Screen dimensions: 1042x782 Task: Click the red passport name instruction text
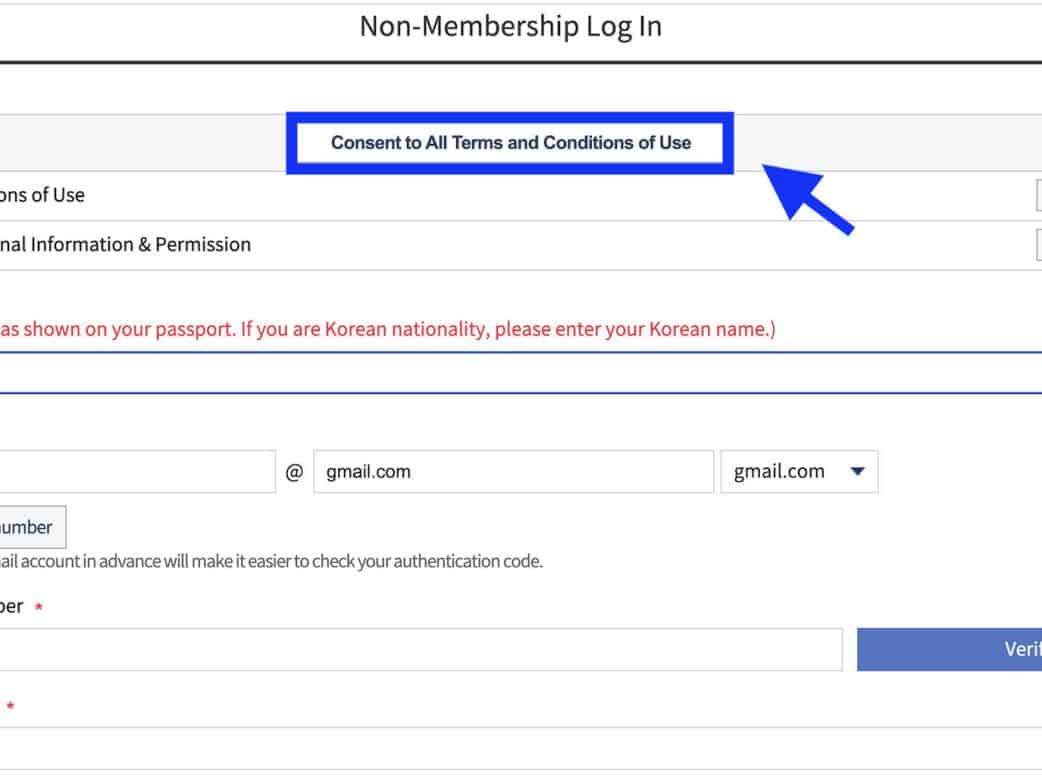pyautogui.click(x=387, y=329)
